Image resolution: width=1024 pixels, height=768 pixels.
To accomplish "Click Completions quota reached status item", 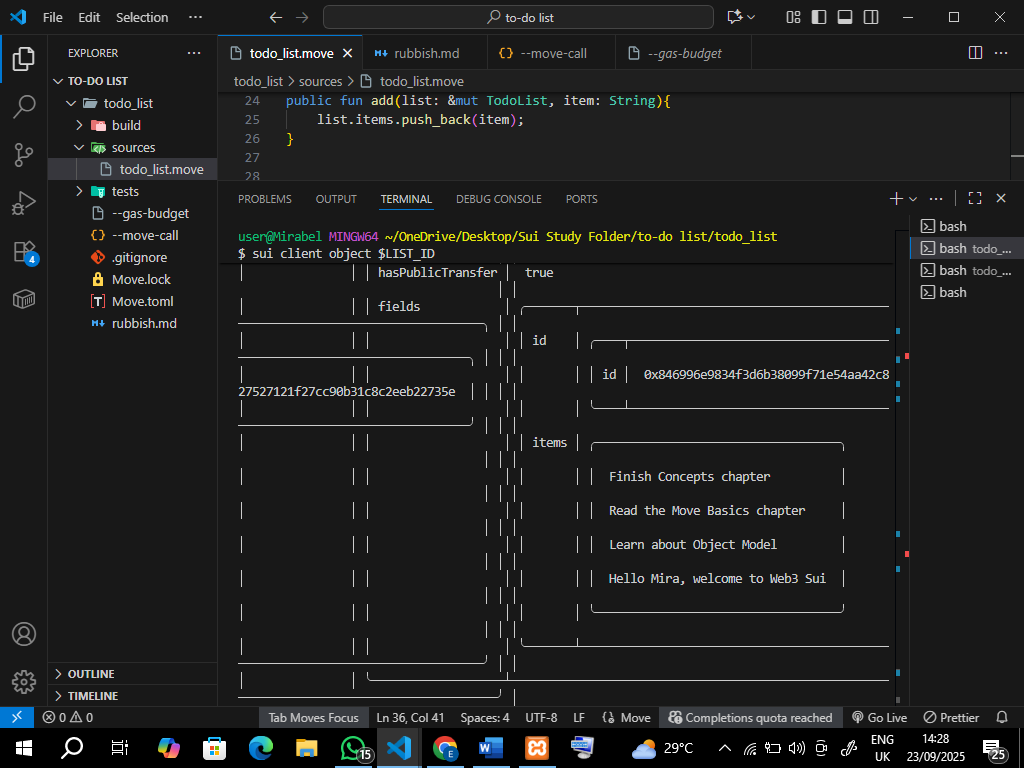I will [x=750, y=717].
